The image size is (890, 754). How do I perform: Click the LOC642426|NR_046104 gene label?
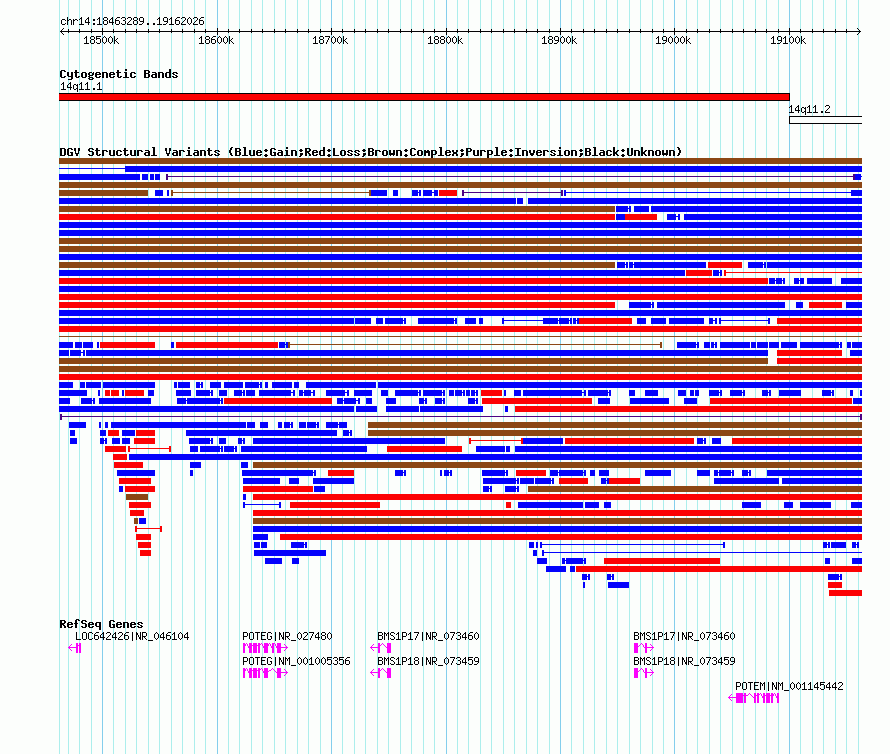click(x=132, y=636)
